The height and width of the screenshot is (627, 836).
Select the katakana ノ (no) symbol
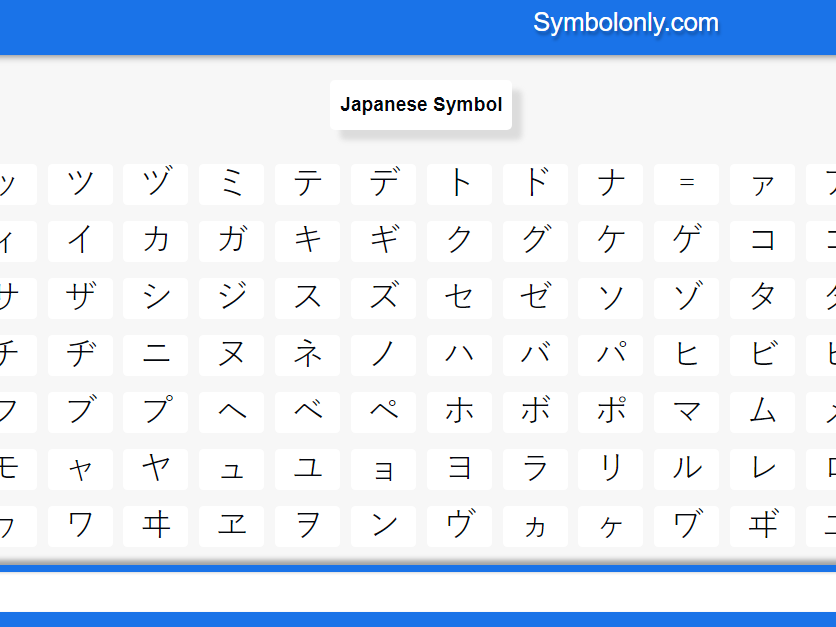[x=382, y=355]
